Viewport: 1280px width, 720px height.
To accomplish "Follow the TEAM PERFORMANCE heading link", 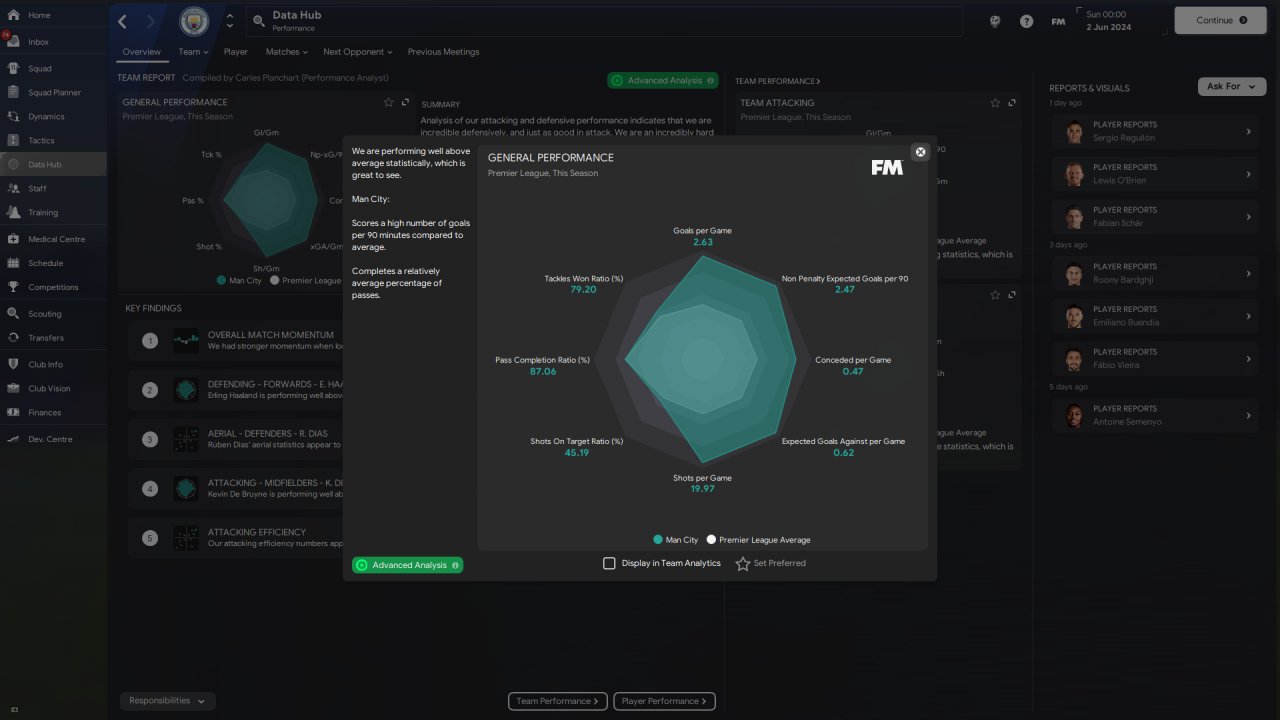I will click(777, 81).
